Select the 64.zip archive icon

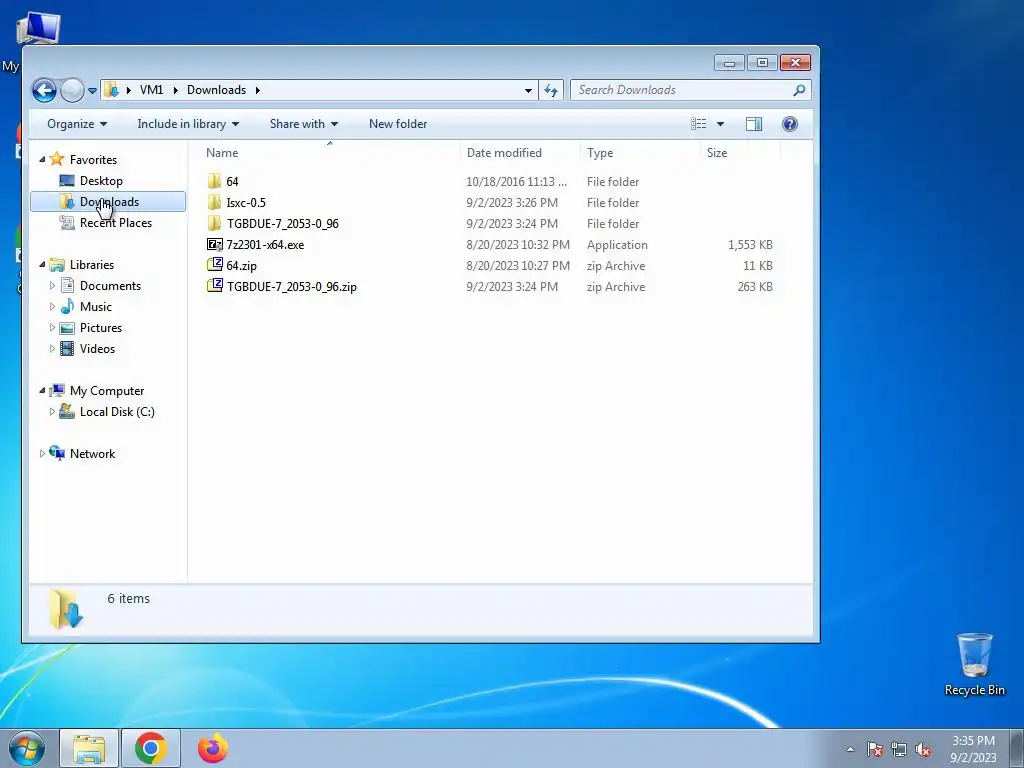point(214,265)
